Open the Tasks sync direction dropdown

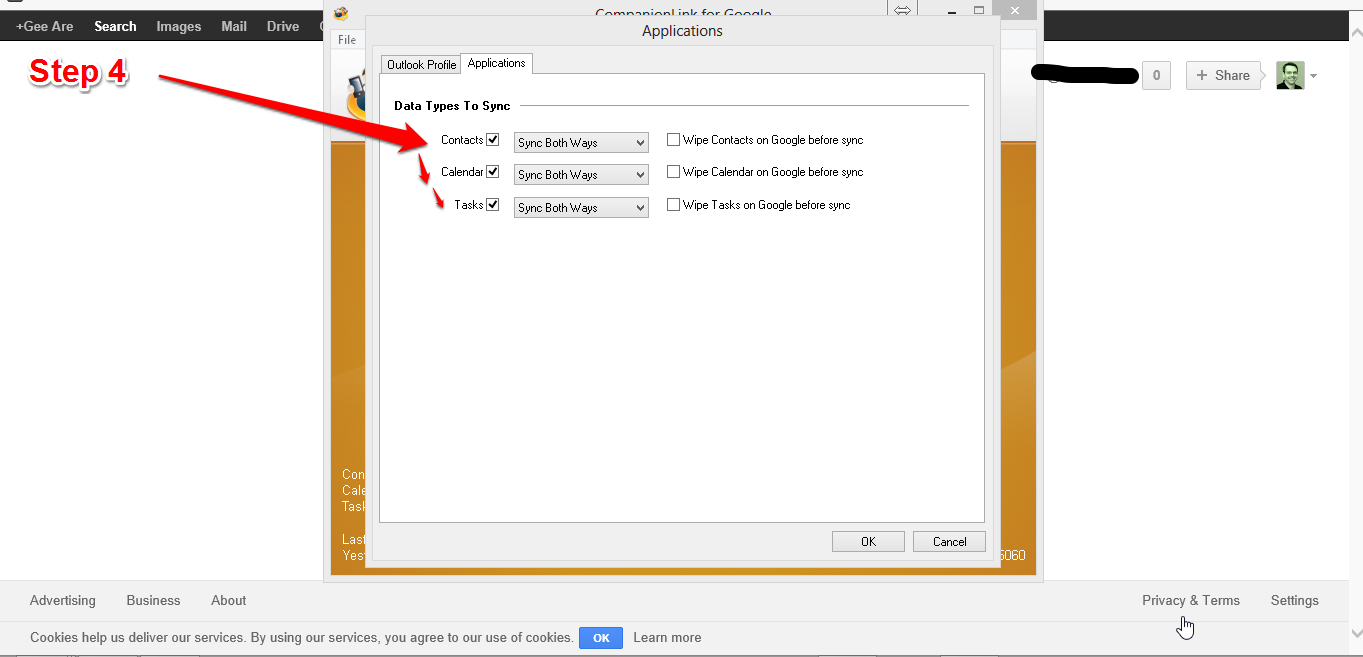tap(581, 208)
